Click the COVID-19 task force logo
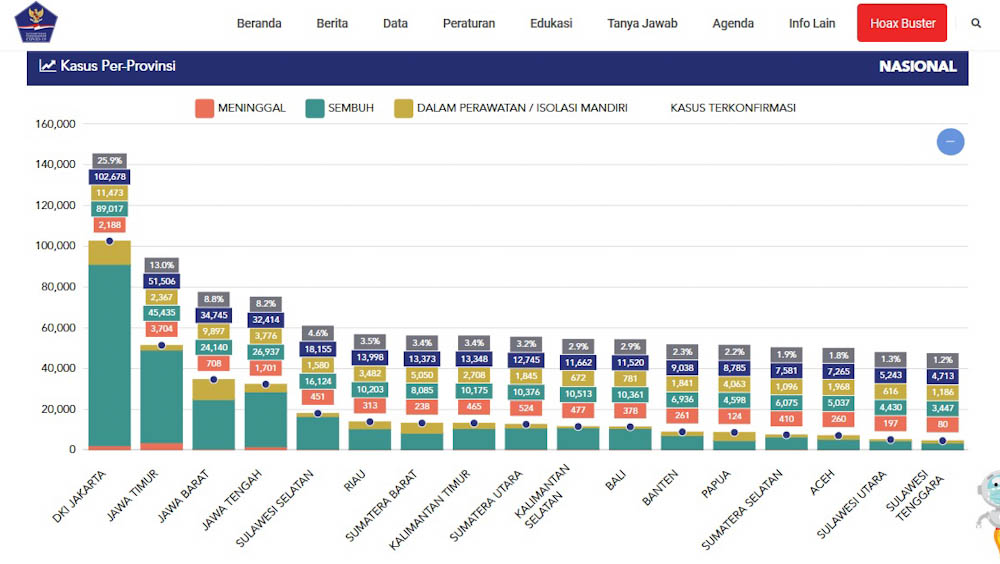 tap(36, 23)
